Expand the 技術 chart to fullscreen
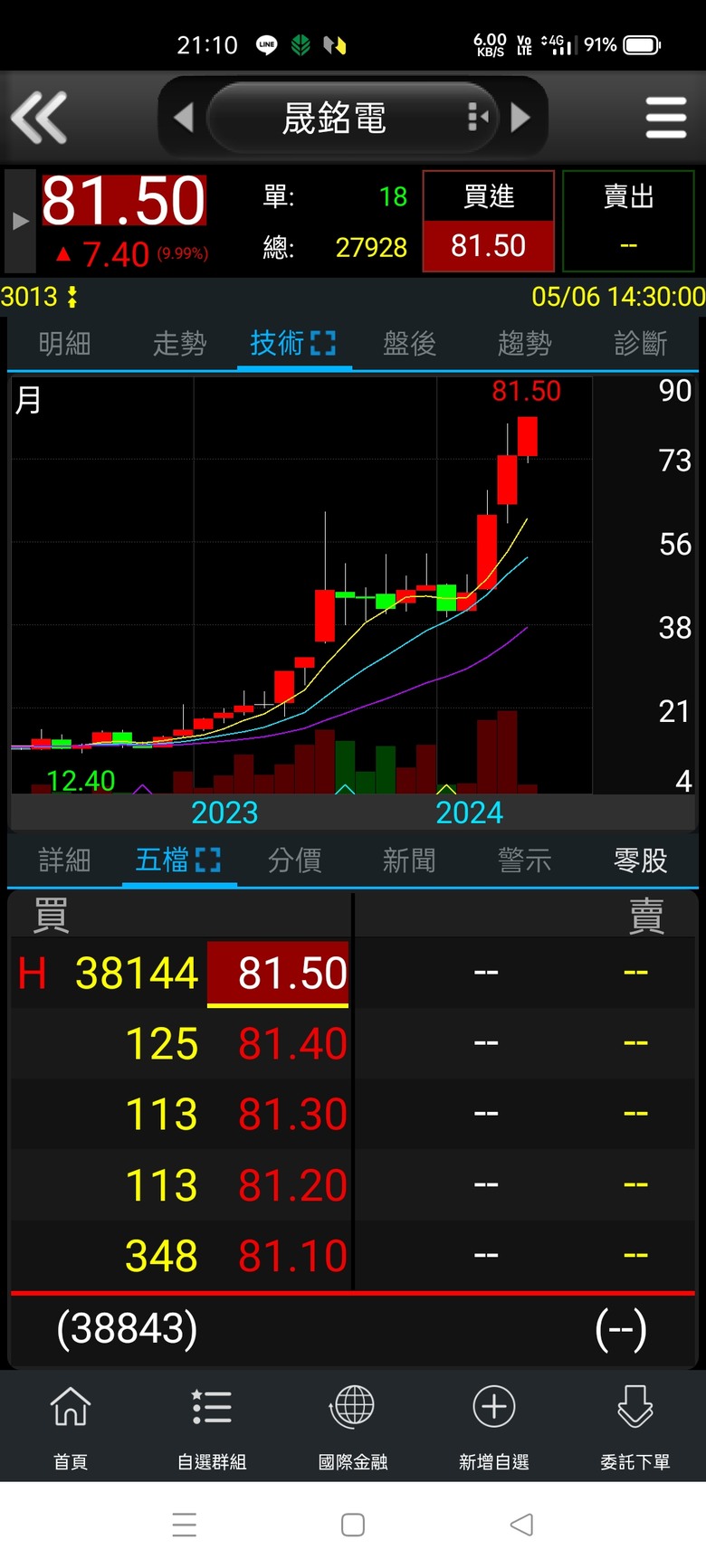This screenshot has width=706, height=1568. [x=323, y=343]
